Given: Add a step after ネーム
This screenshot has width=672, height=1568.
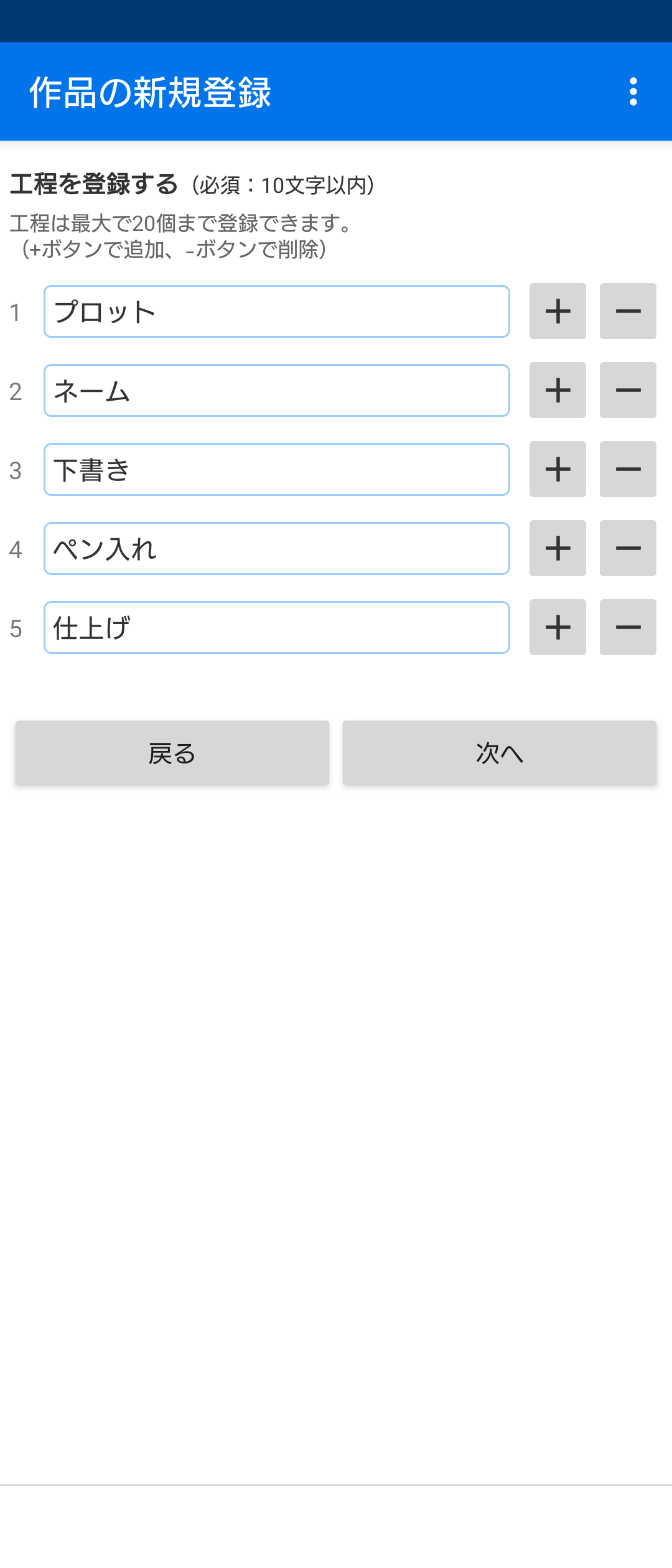Looking at the screenshot, I should pyautogui.click(x=558, y=390).
